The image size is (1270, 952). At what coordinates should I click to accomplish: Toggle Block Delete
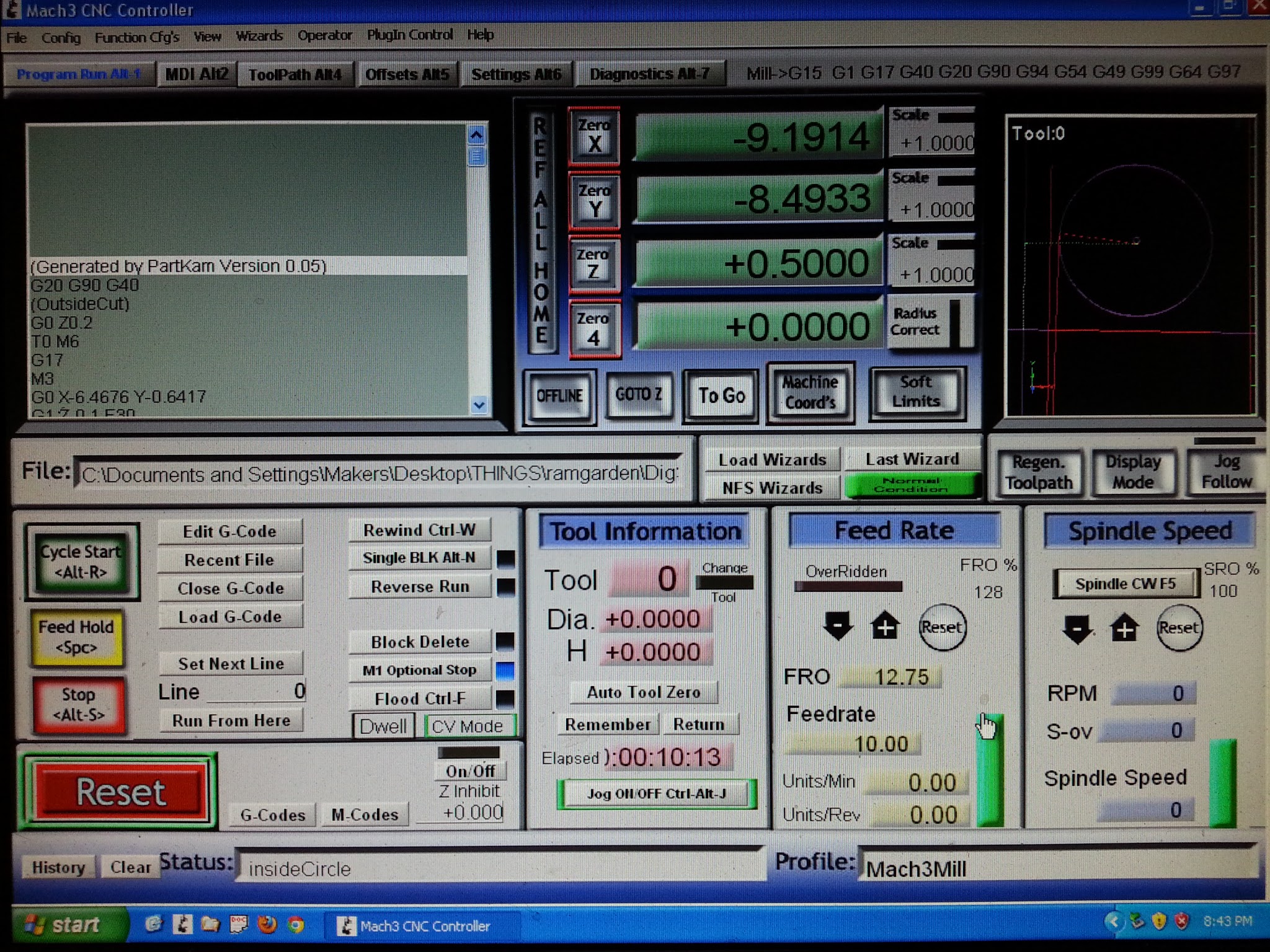click(419, 642)
